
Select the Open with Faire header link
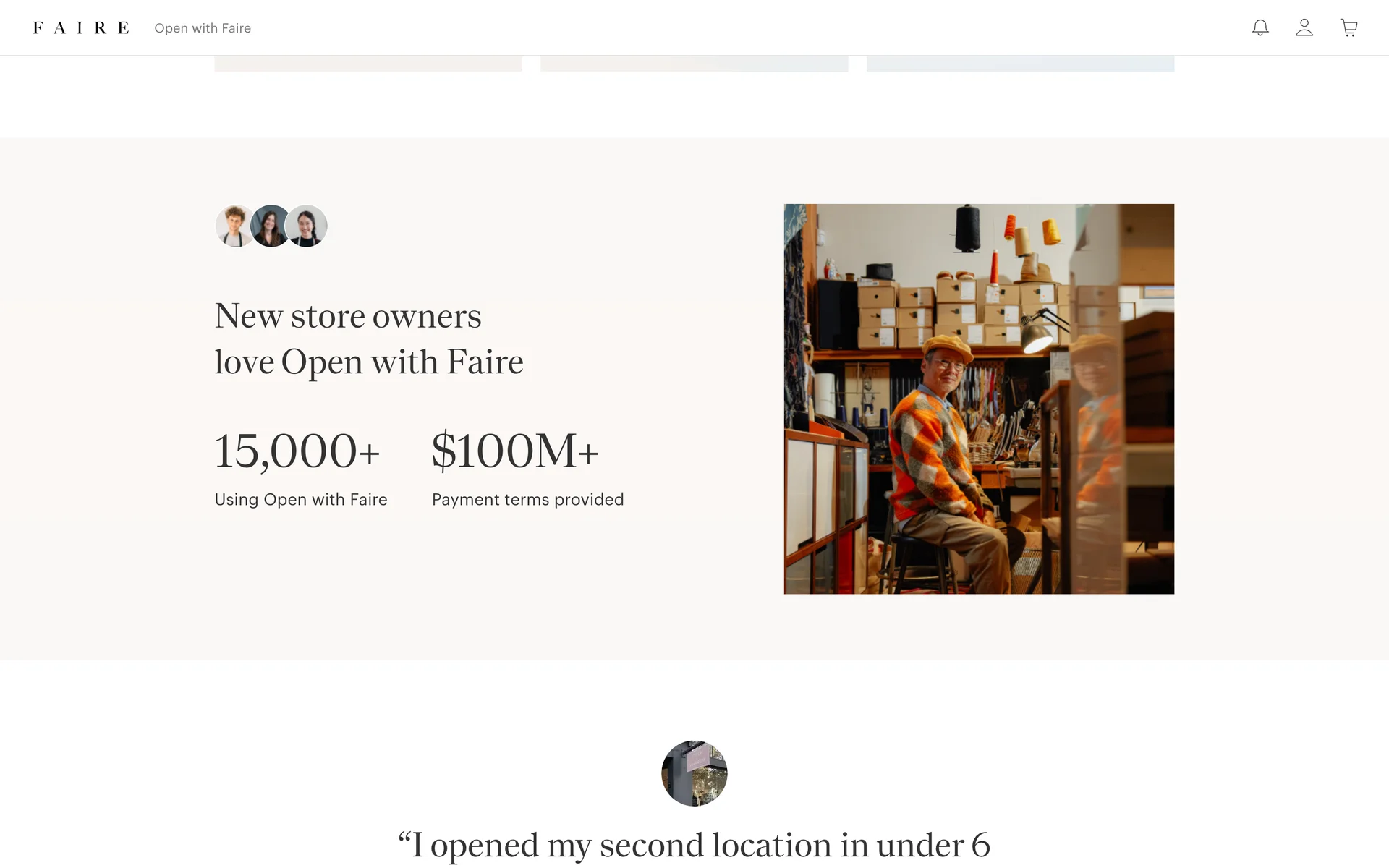pos(203,28)
